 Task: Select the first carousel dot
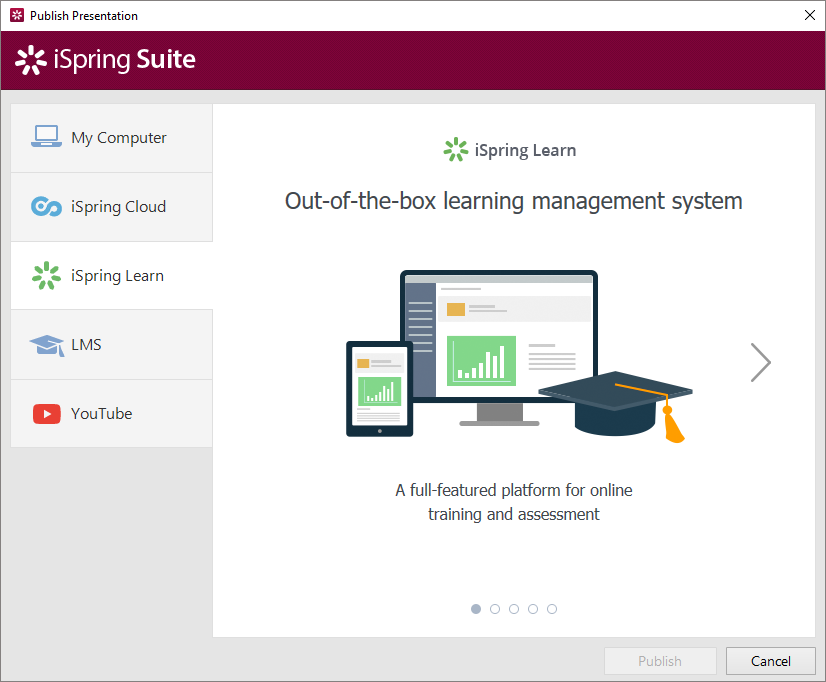[x=476, y=609]
